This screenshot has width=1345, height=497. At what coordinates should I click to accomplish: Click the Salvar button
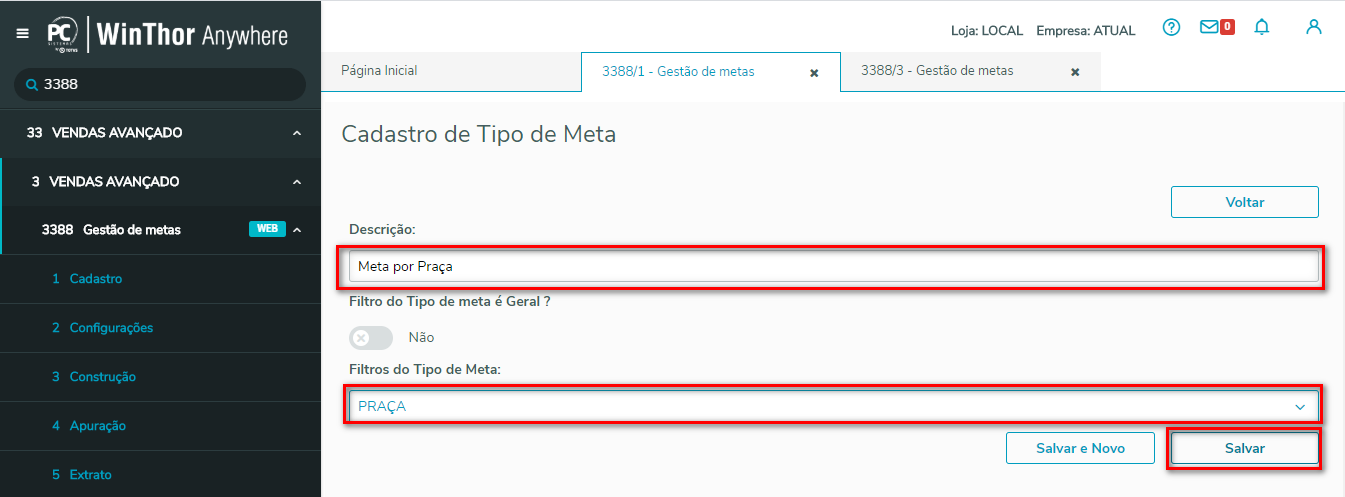pyautogui.click(x=1244, y=449)
